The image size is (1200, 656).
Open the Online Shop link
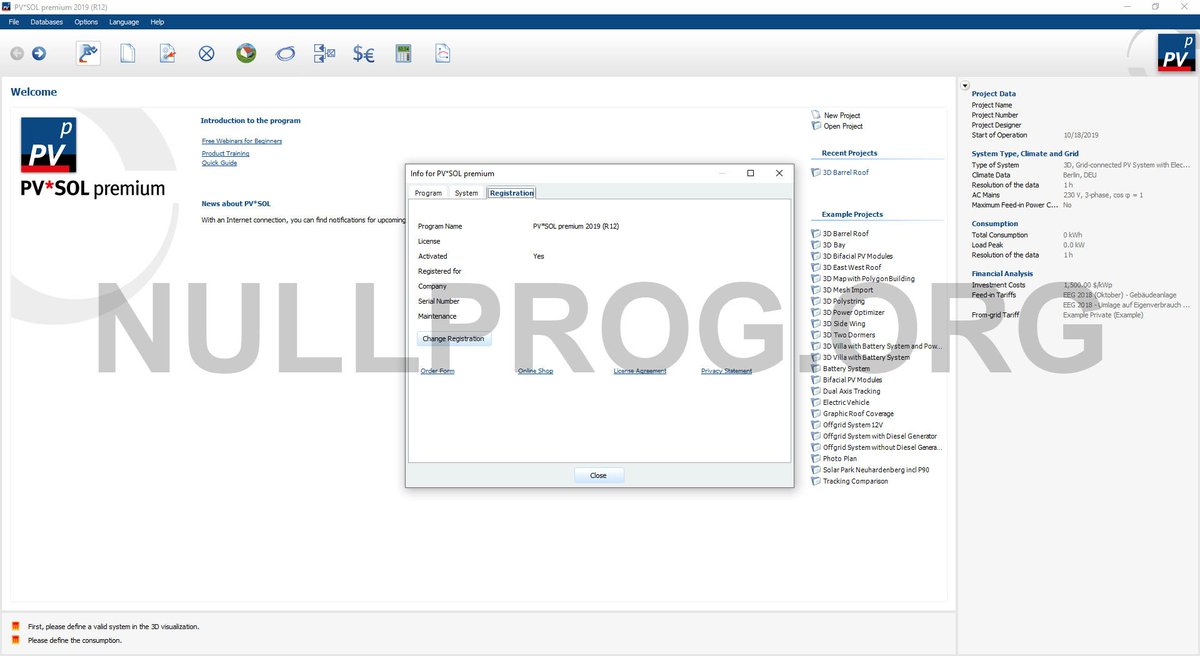535,371
